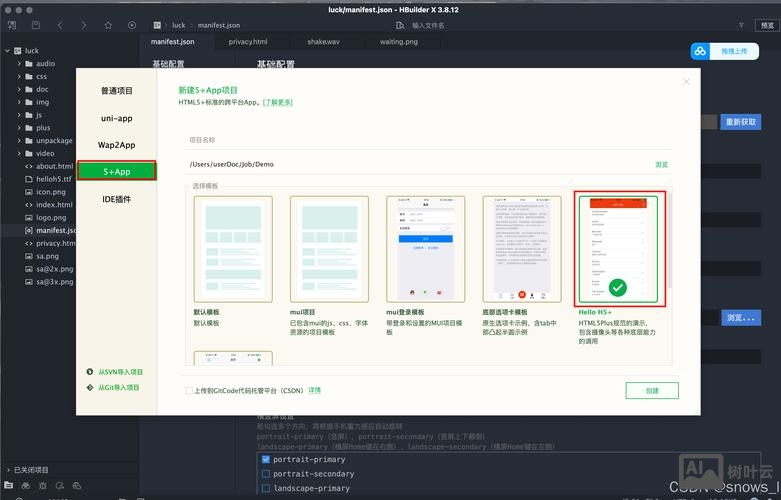Expand the unpackage folder
The height and width of the screenshot is (500, 781).
point(19,141)
